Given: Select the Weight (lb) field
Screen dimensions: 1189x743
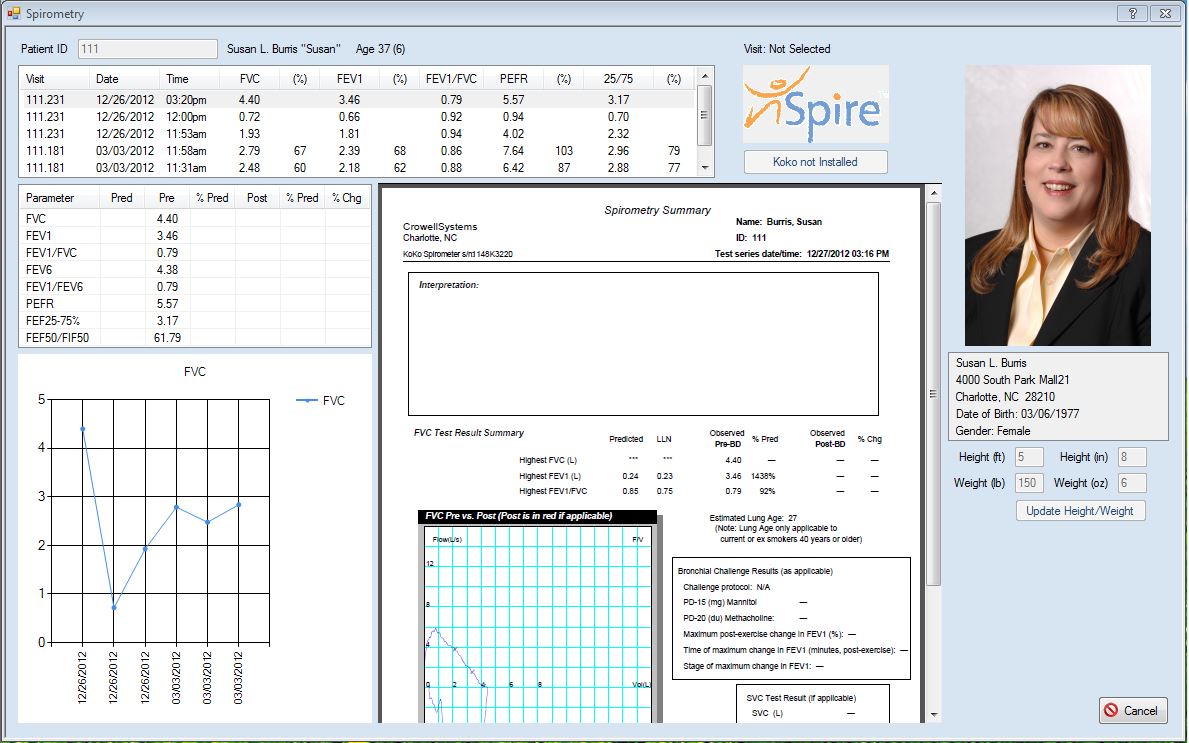Looking at the screenshot, I should click(x=1029, y=484).
